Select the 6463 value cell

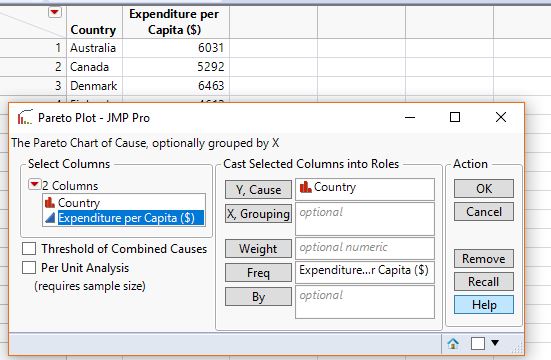(x=176, y=86)
